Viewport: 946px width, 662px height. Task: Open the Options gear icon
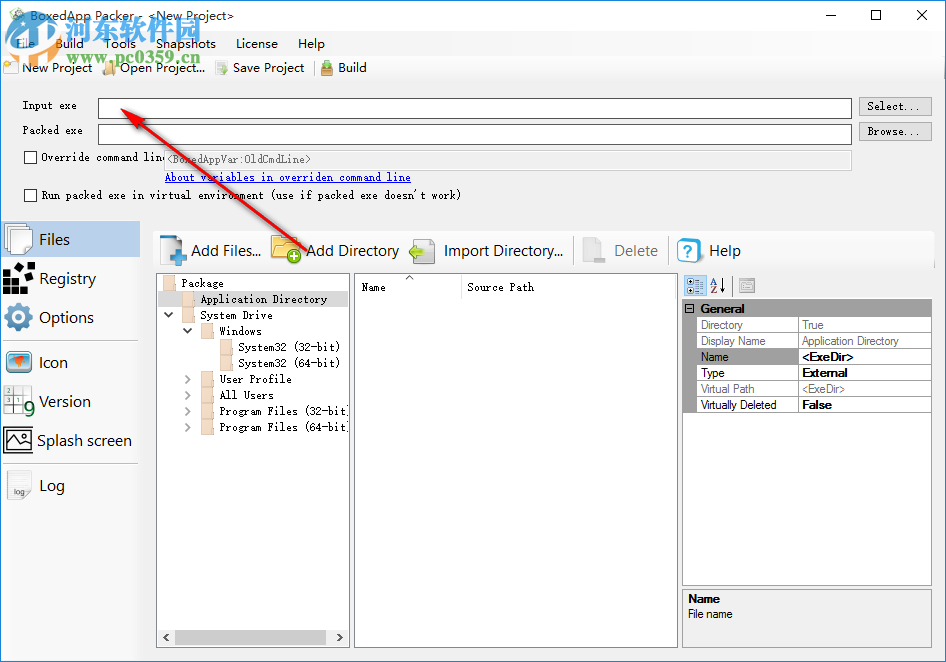[18, 317]
